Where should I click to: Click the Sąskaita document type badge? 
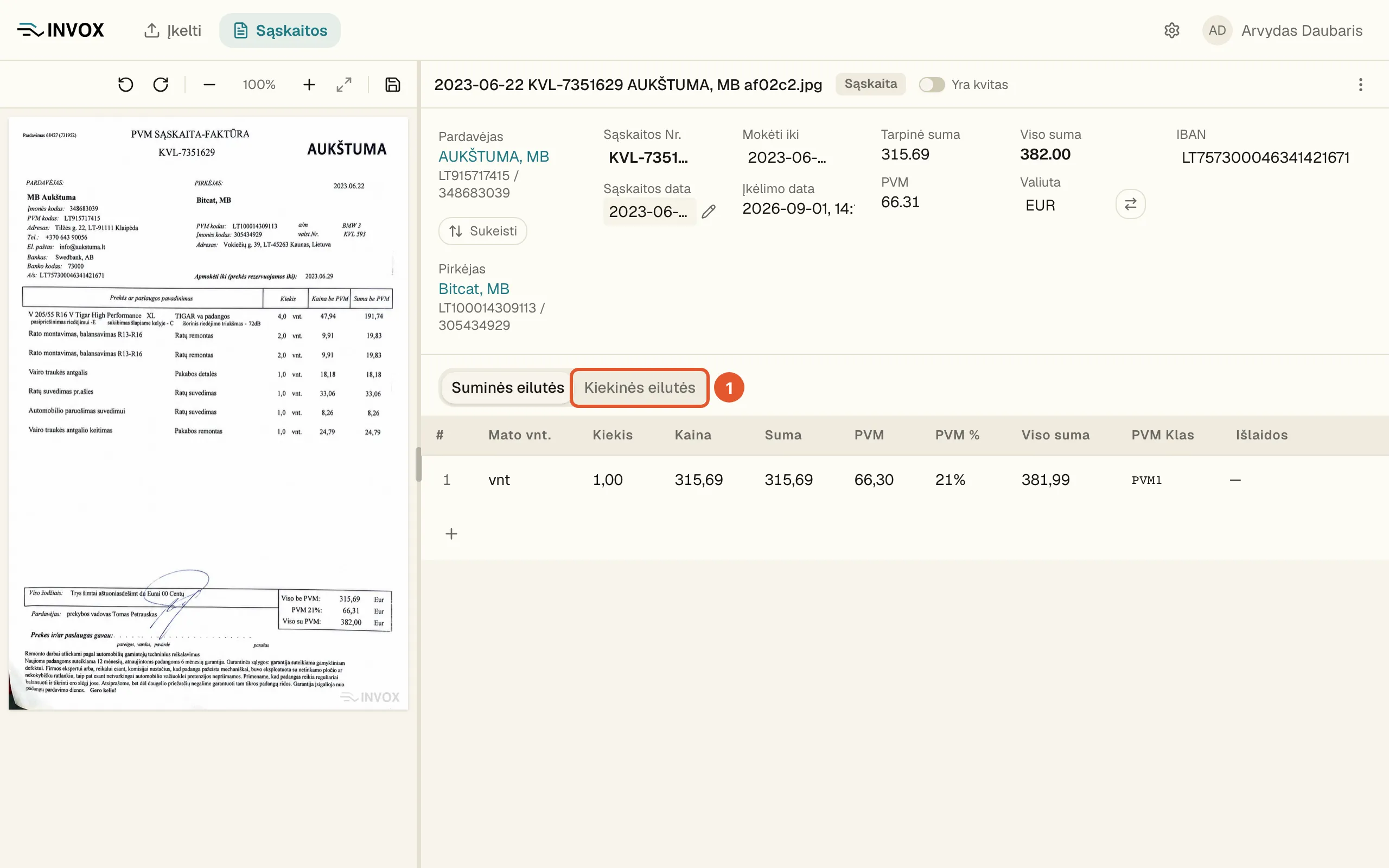[x=870, y=84]
